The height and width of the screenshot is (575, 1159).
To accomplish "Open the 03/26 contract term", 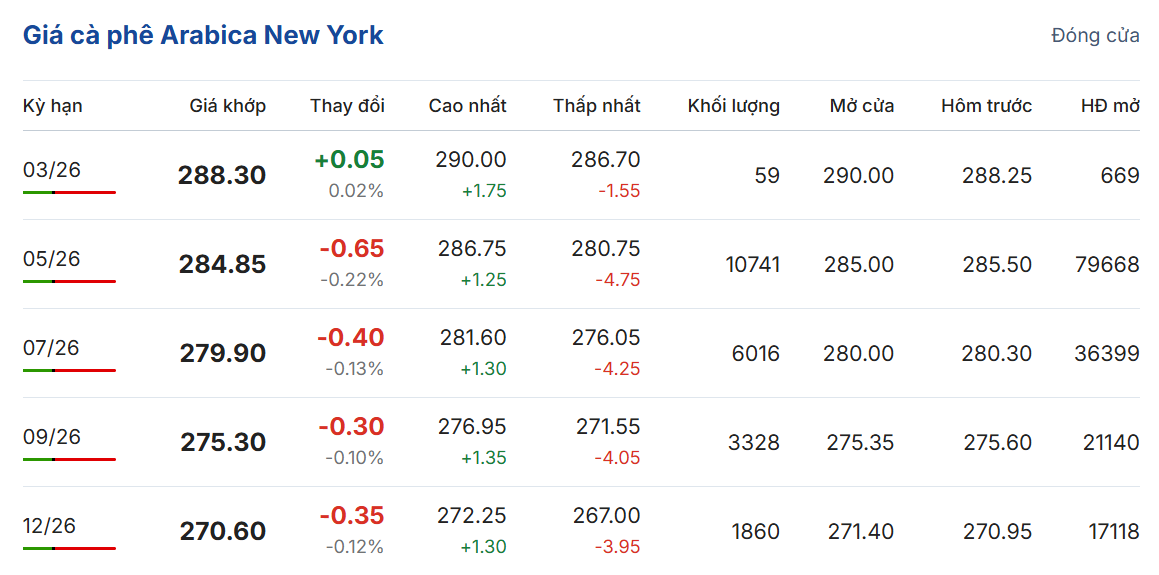I will (52, 170).
